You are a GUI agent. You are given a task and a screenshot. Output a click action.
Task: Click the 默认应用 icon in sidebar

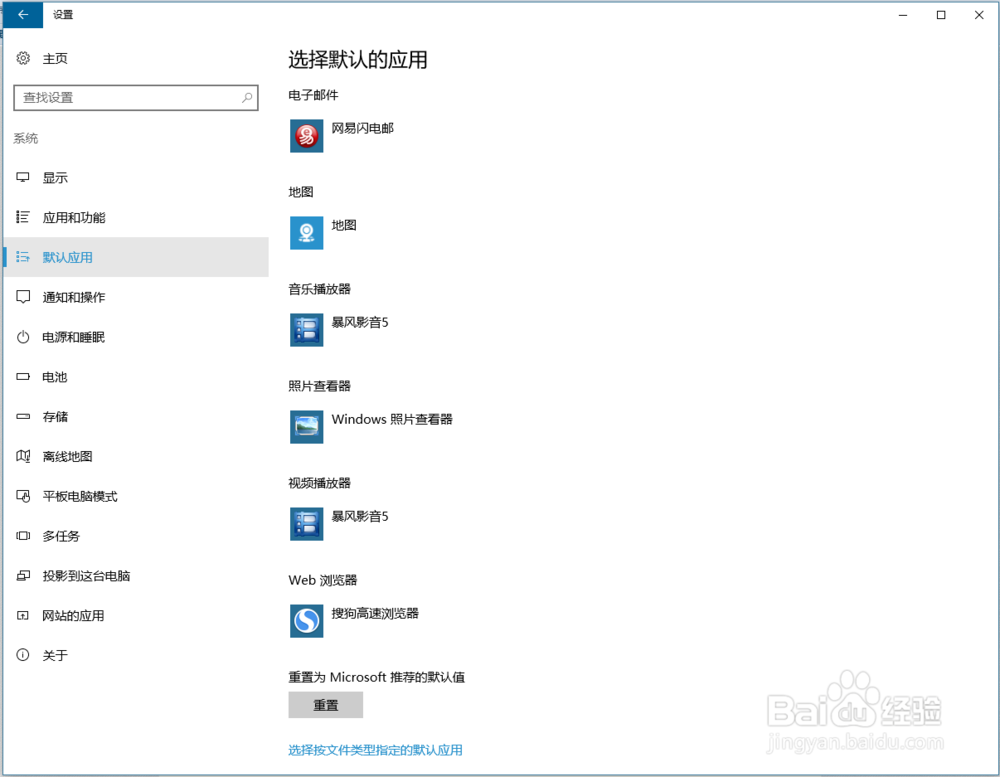pos(23,257)
